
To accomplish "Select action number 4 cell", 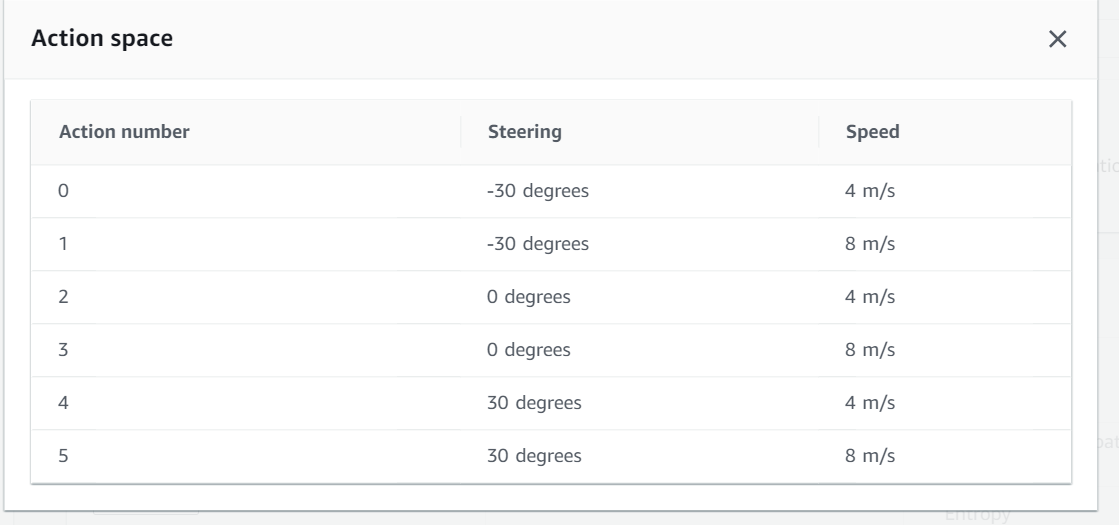I will (65, 403).
